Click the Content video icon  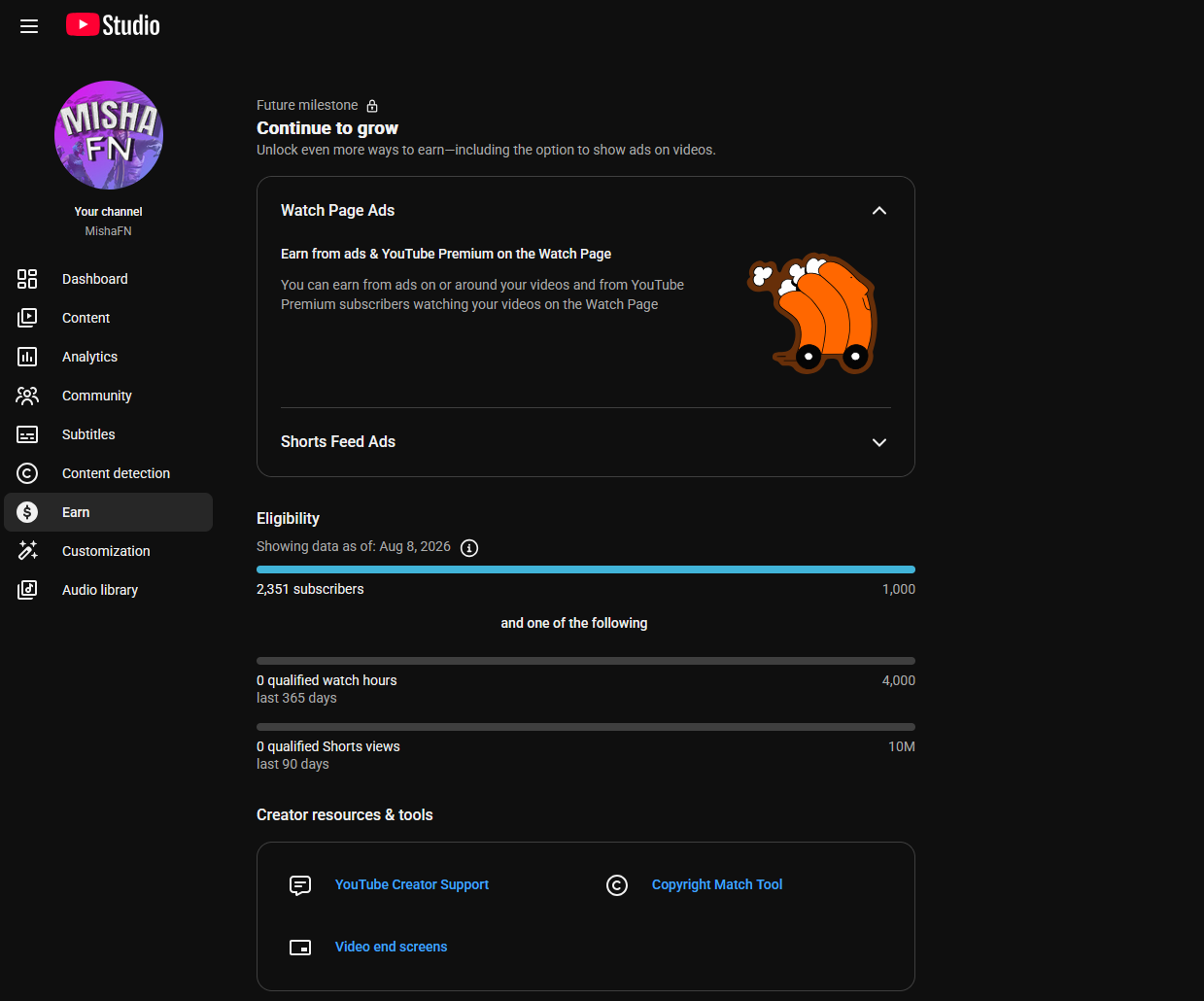click(27, 318)
